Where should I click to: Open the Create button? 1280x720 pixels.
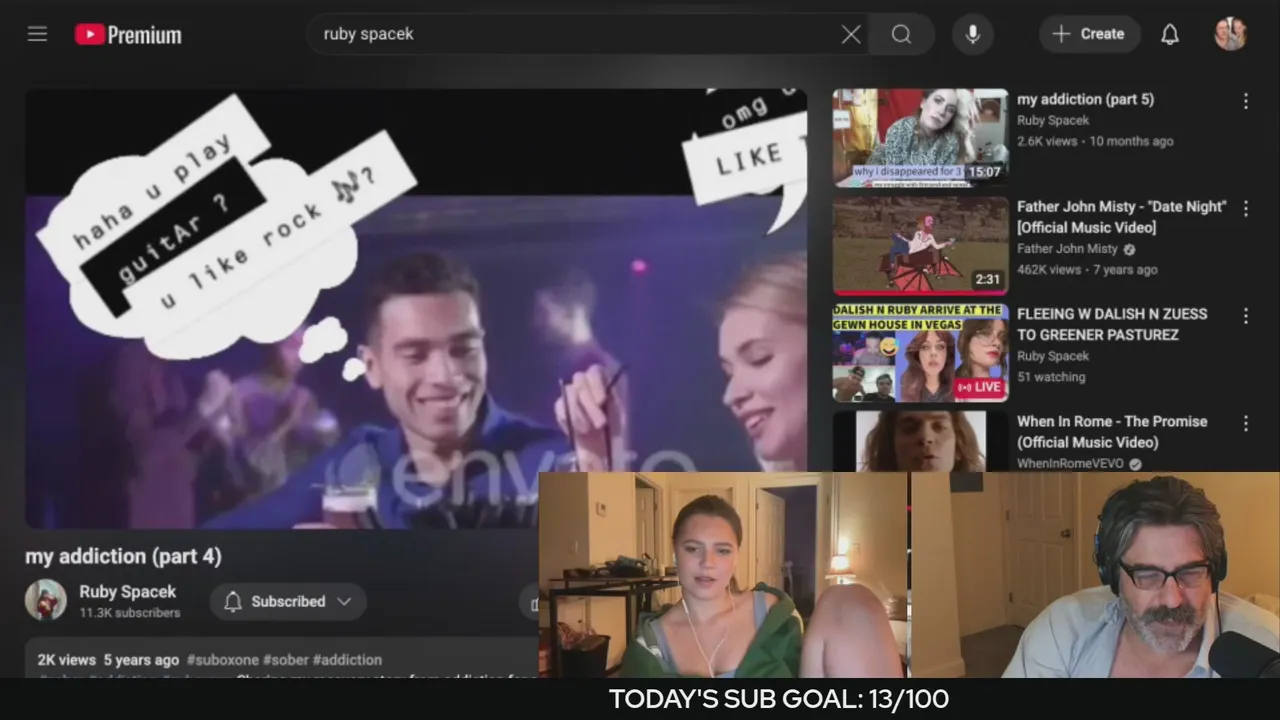coord(1089,34)
